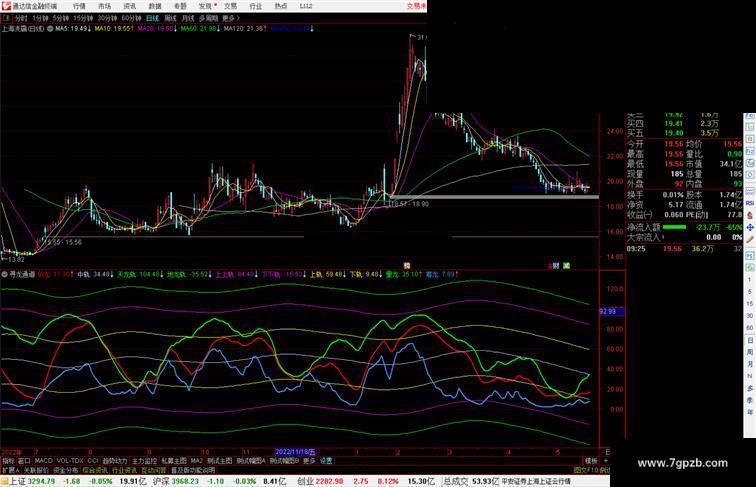The image size is (756, 487).
Task: Click the 60-minute period sidebar button
Action: 750,328
